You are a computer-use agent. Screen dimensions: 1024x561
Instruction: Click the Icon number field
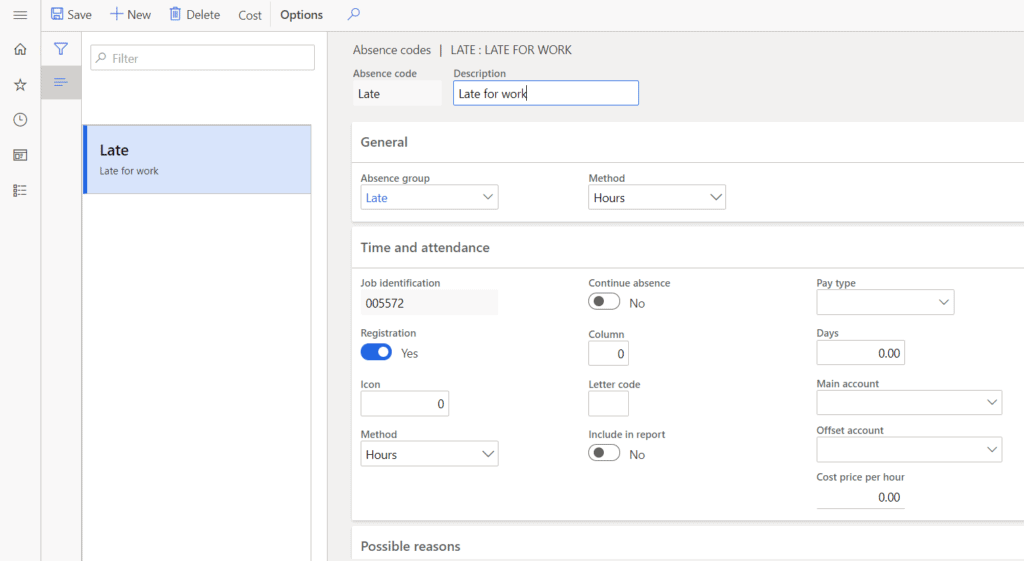click(x=405, y=404)
